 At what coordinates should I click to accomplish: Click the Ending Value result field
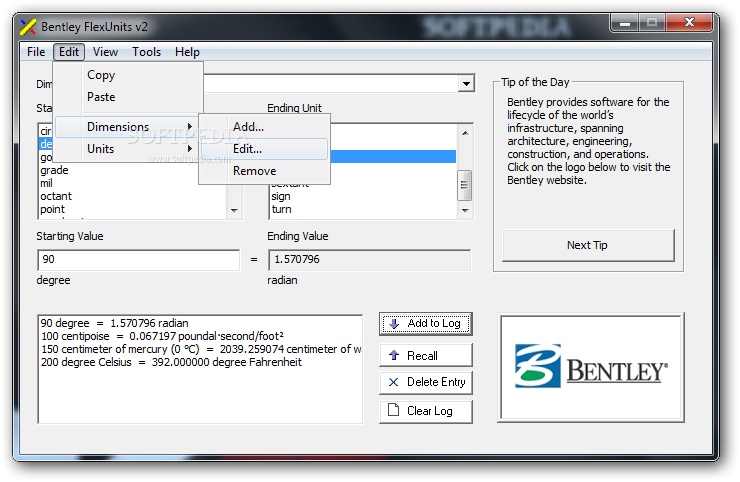click(369, 260)
